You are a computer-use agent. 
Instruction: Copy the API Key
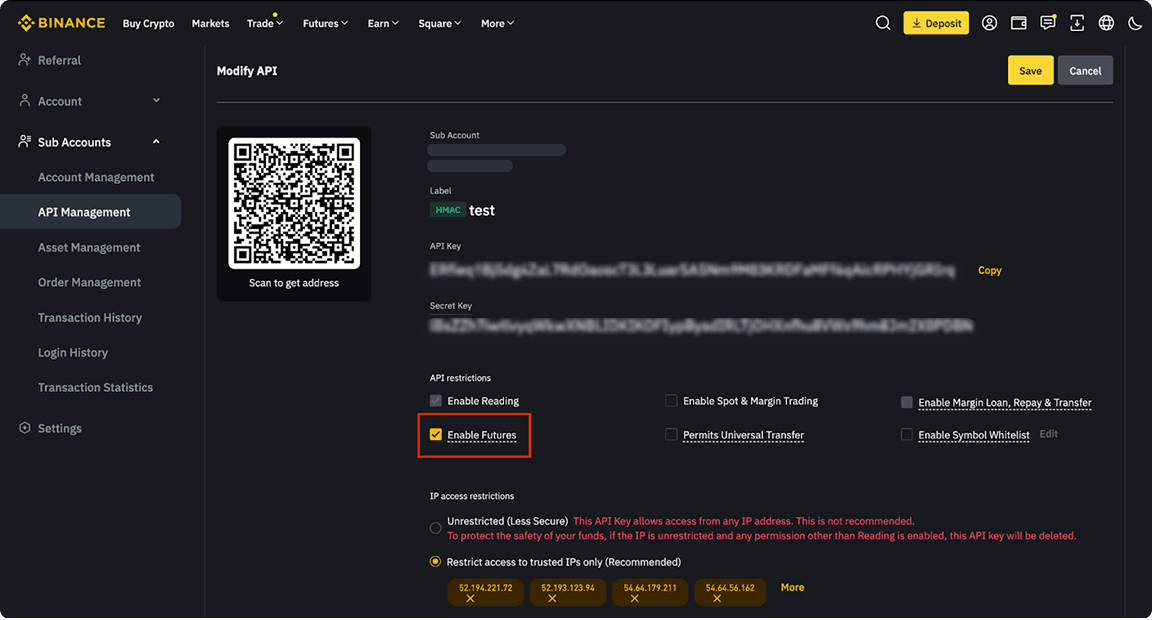coord(989,270)
